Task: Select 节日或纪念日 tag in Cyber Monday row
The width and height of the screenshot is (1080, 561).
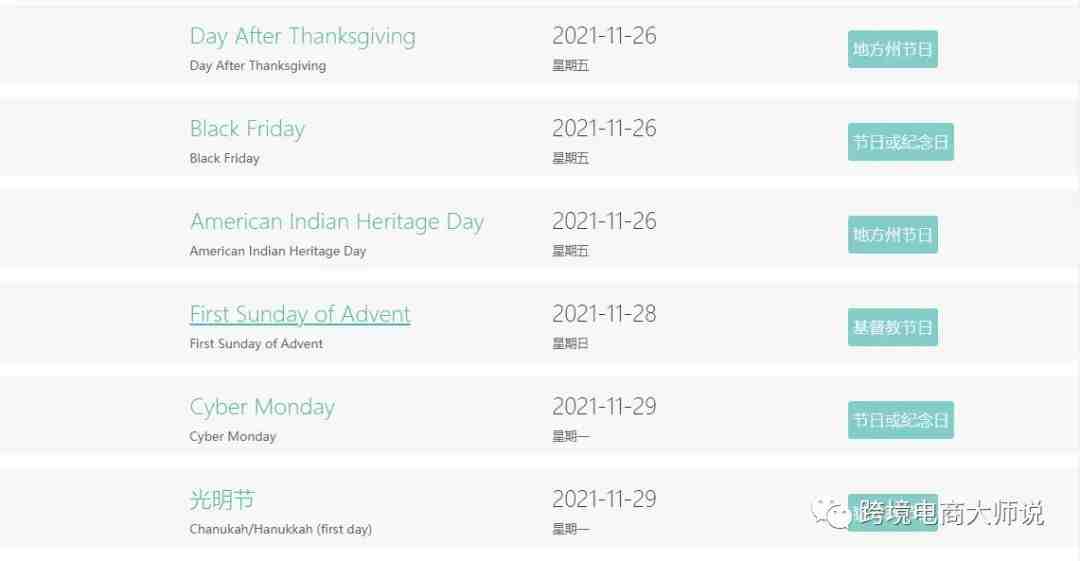Action: coord(901,420)
